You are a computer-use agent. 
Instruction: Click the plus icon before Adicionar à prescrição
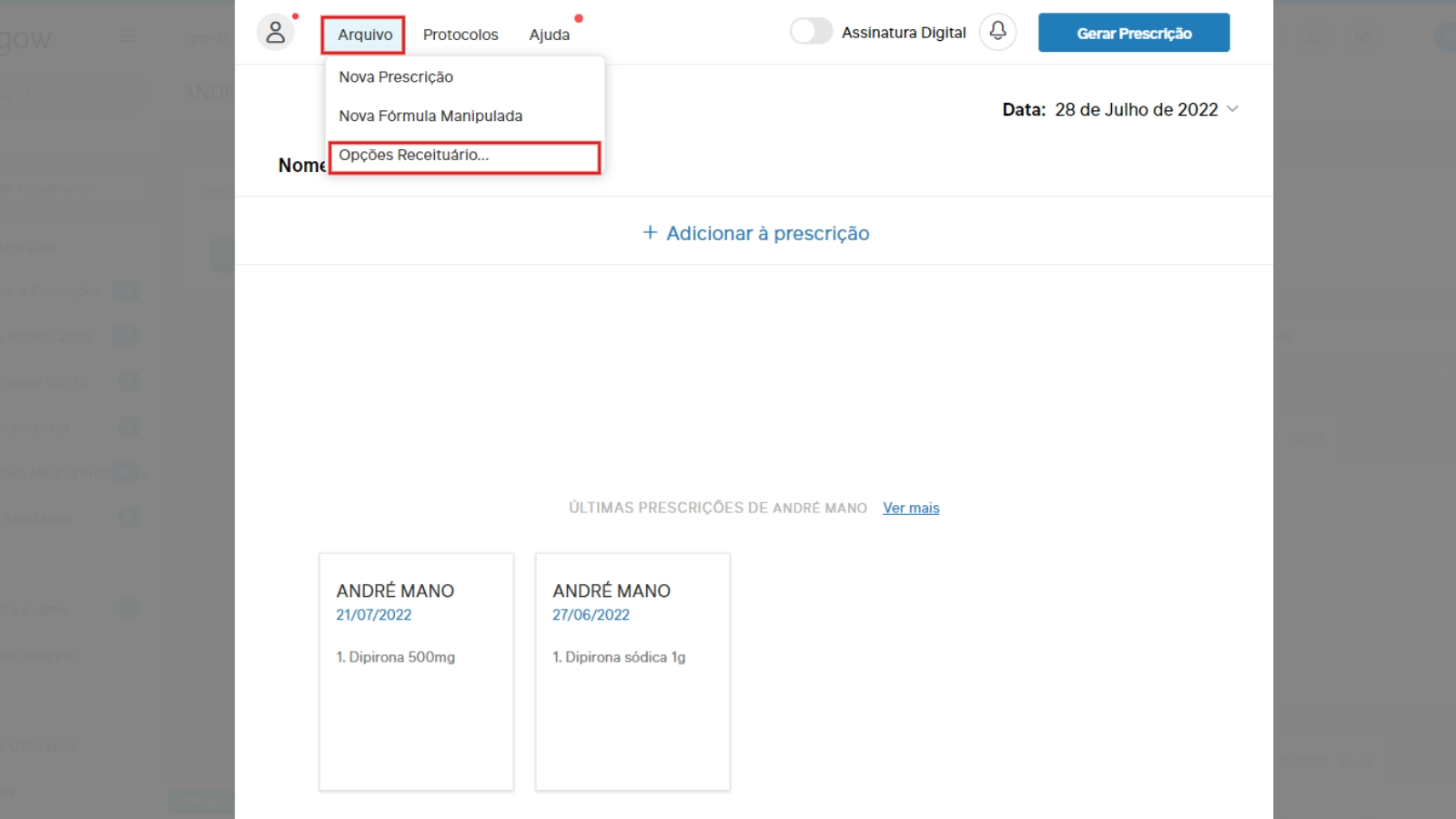tap(650, 233)
